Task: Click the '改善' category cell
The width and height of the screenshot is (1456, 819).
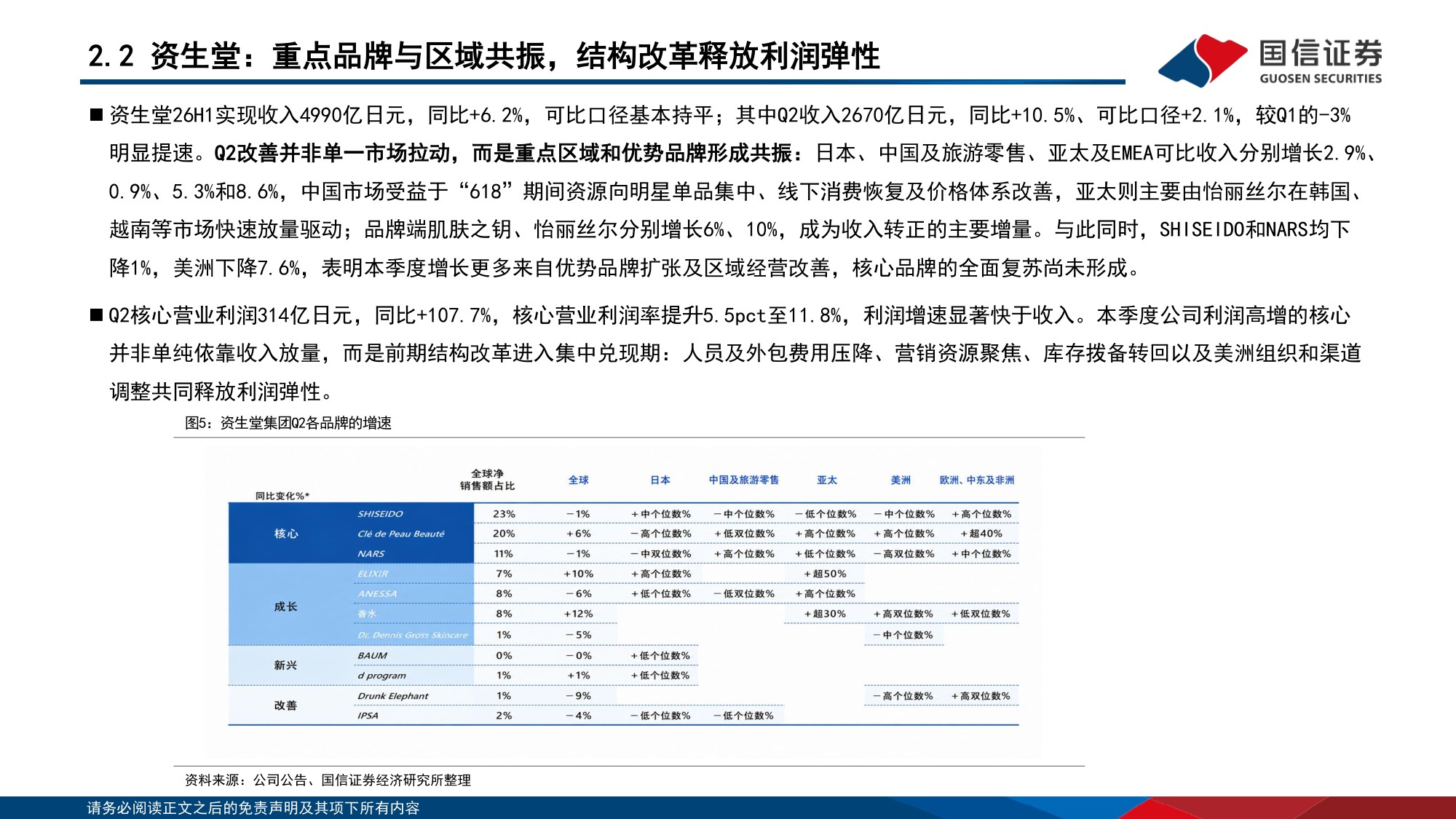Action: [x=286, y=705]
